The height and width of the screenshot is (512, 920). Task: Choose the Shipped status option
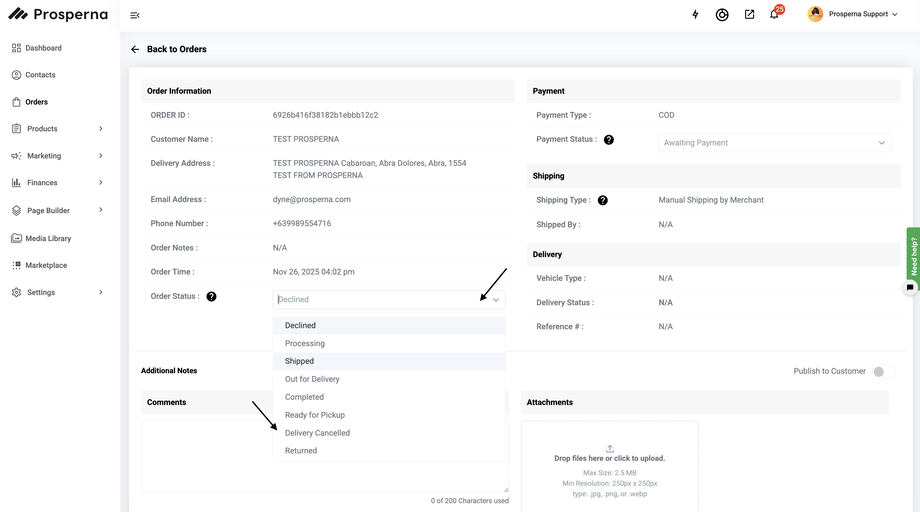click(x=299, y=361)
